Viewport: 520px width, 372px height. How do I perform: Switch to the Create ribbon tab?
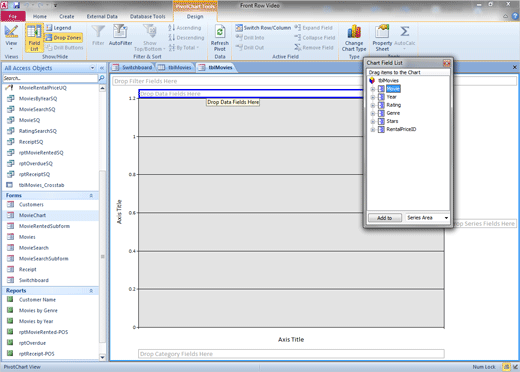[67, 16]
